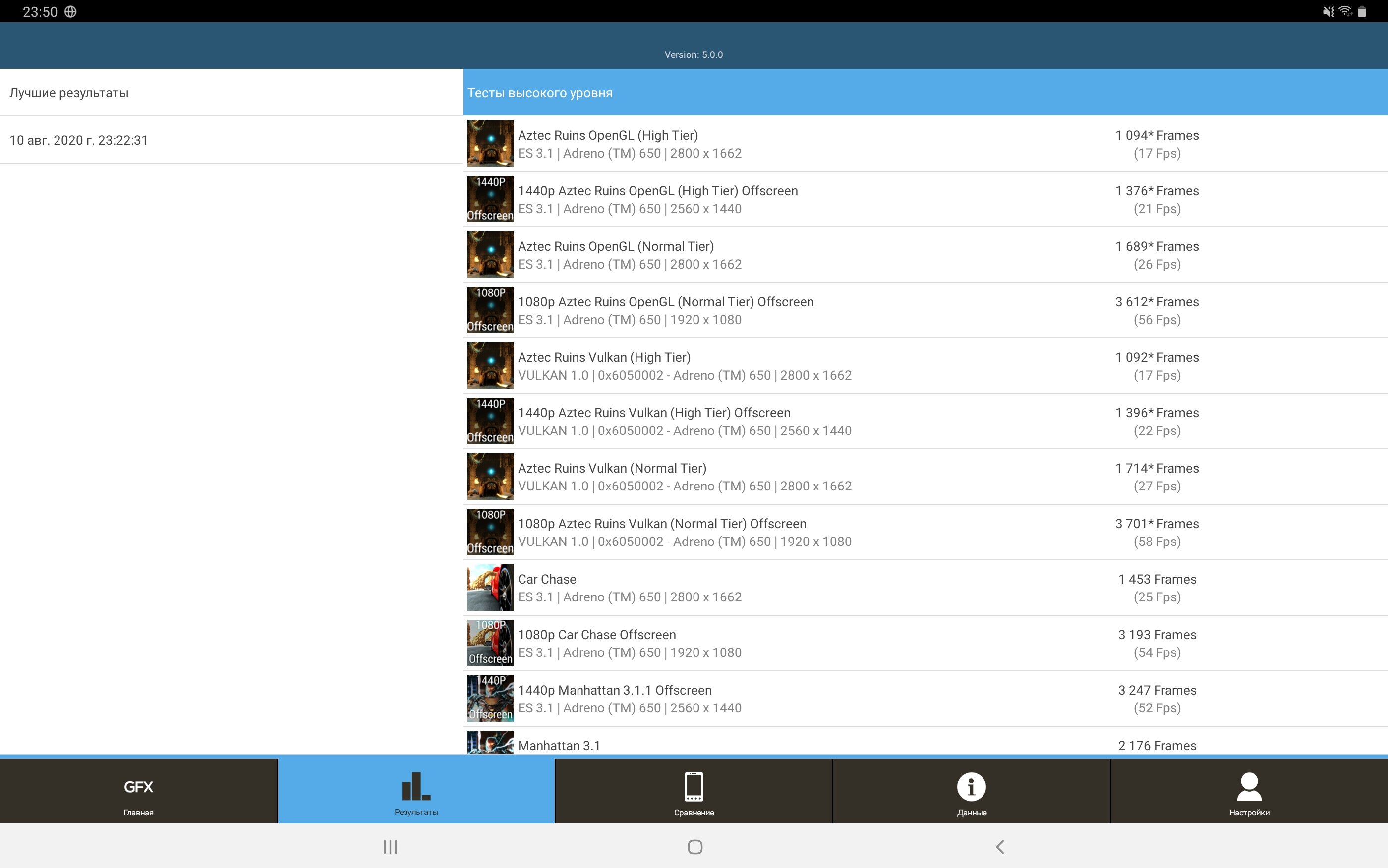The image size is (1388, 868).
Task: Select the Лучшие результаты entry
Action: [x=231, y=93]
